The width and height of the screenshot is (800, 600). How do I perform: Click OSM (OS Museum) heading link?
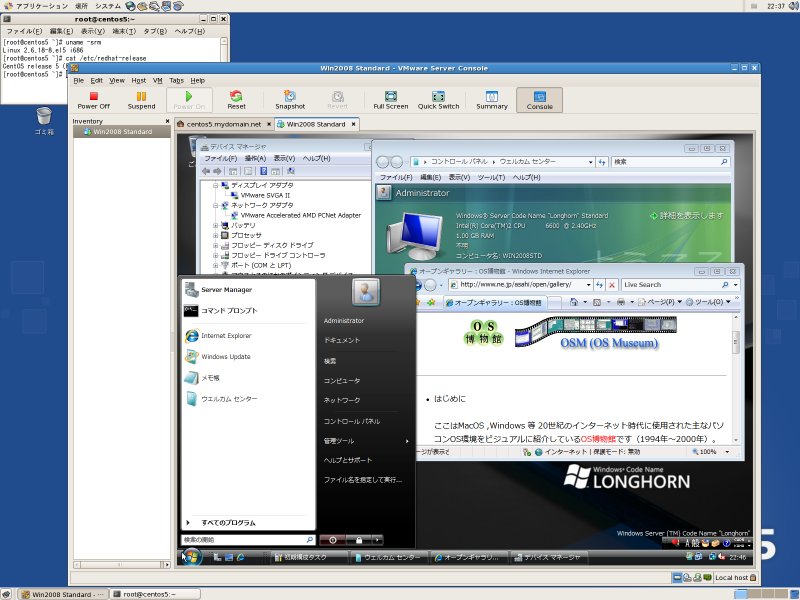coord(609,343)
